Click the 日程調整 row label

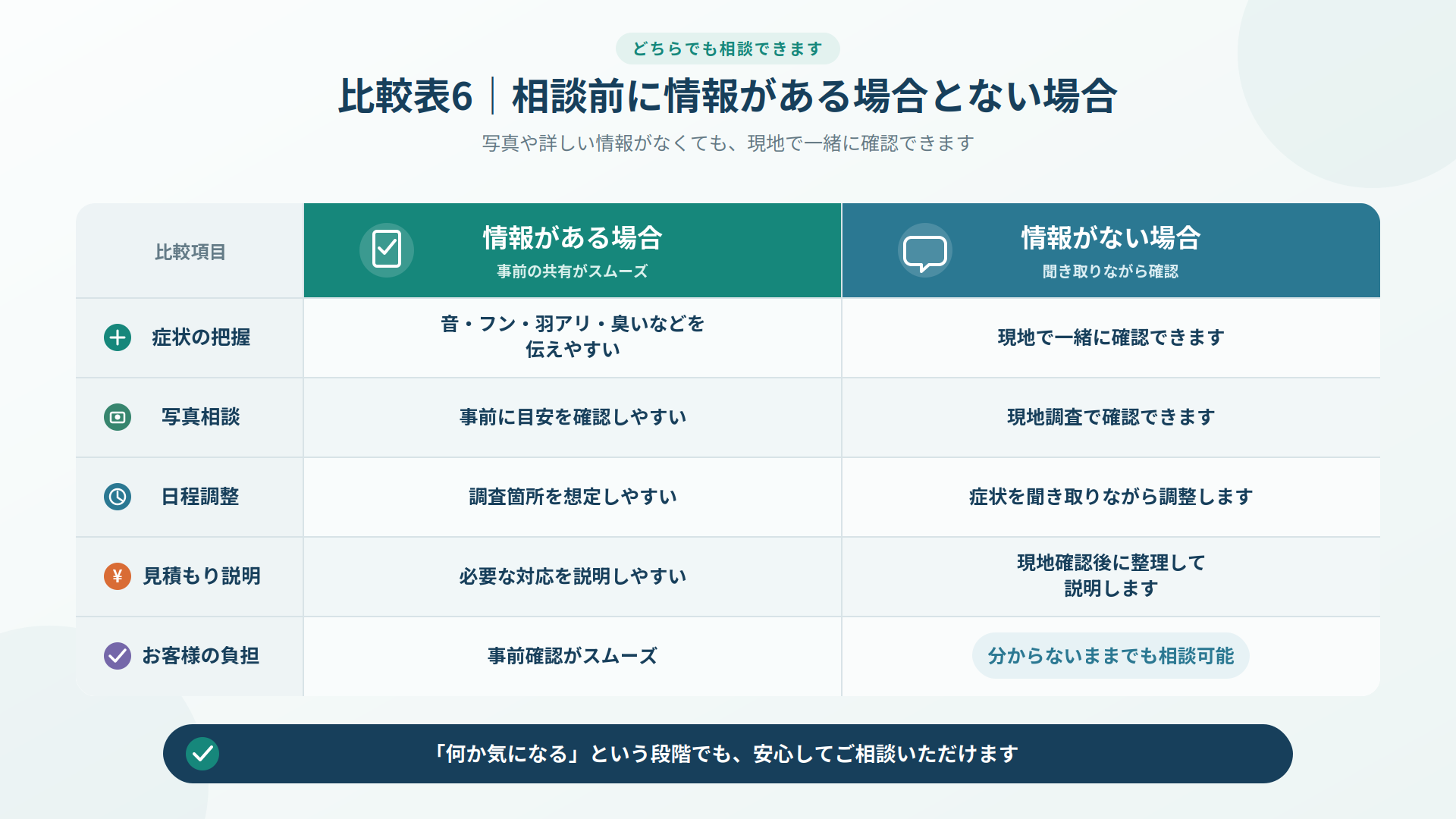201,497
